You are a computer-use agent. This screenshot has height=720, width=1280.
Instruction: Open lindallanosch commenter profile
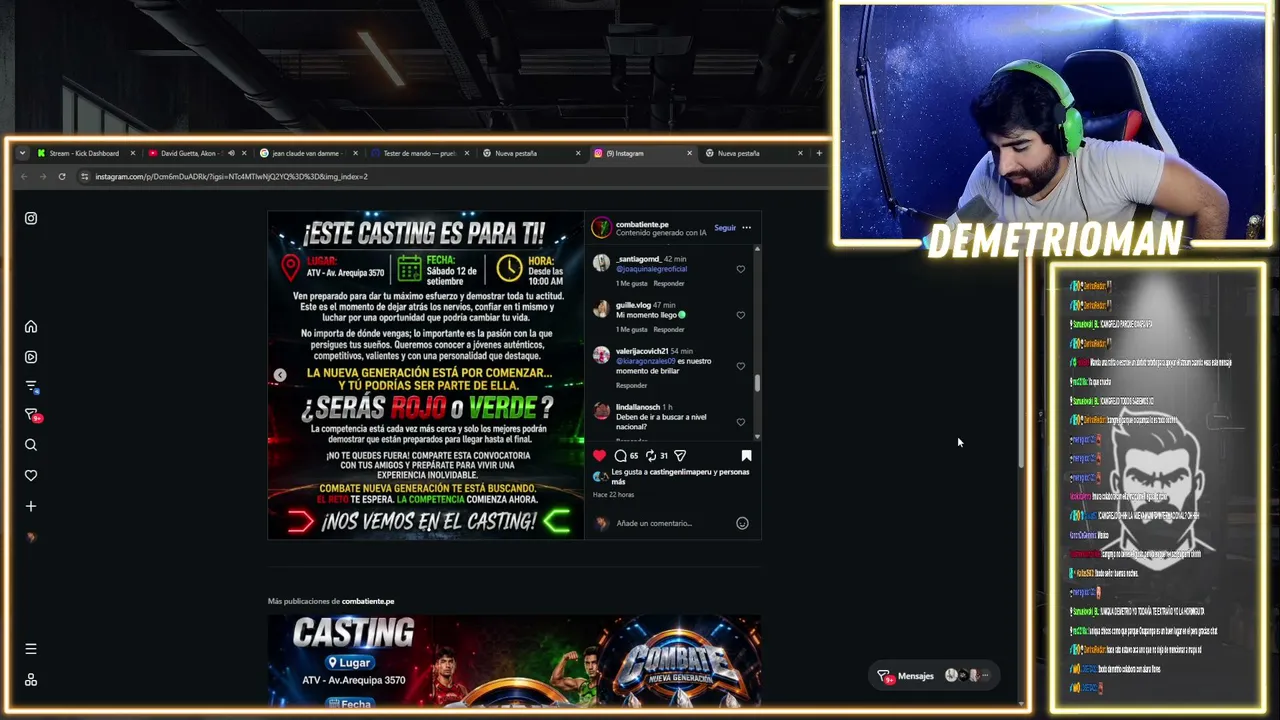638,408
